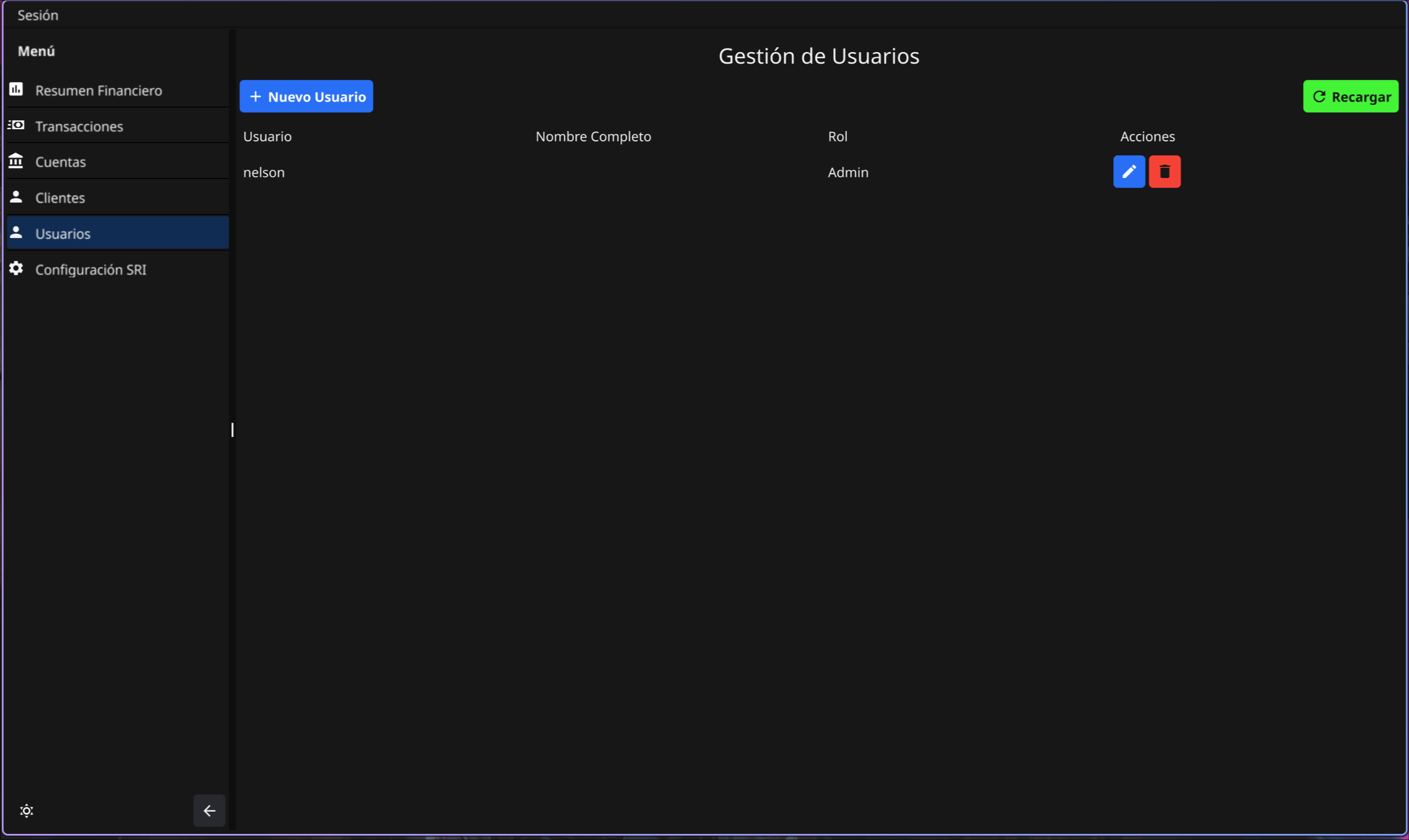Click the pencil edit icon for nelson
Viewport: 1409px width, 840px height.
1129,171
